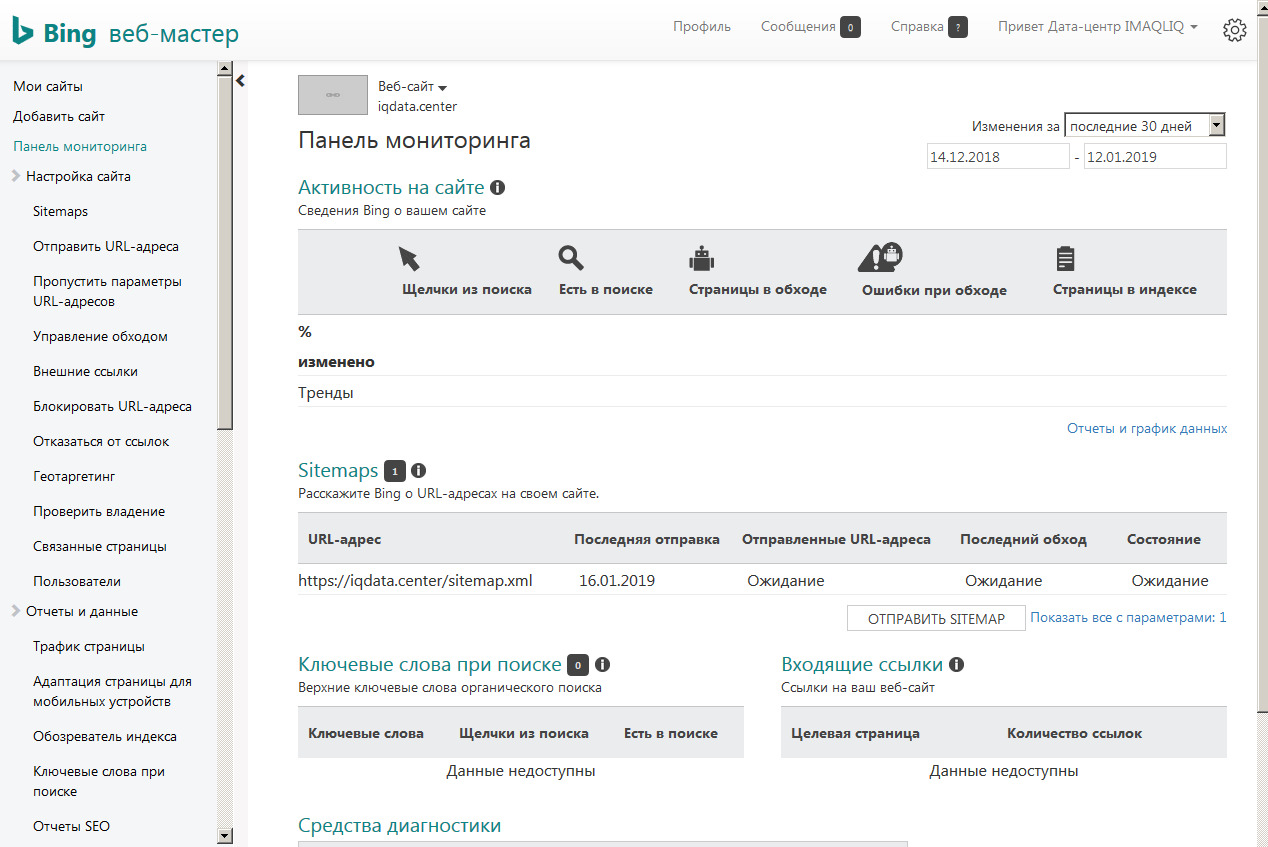Open Профиль in top navigation
This screenshot has width=1268, height=847.
coord(702,27)
